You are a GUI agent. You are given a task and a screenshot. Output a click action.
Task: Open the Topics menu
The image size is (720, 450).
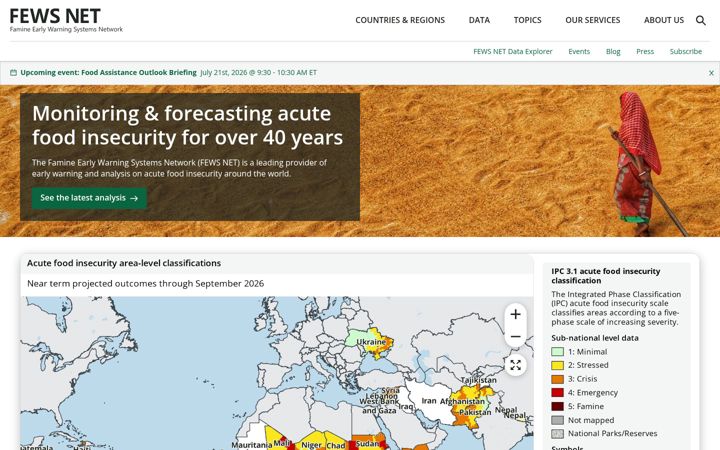coord(527,20)
